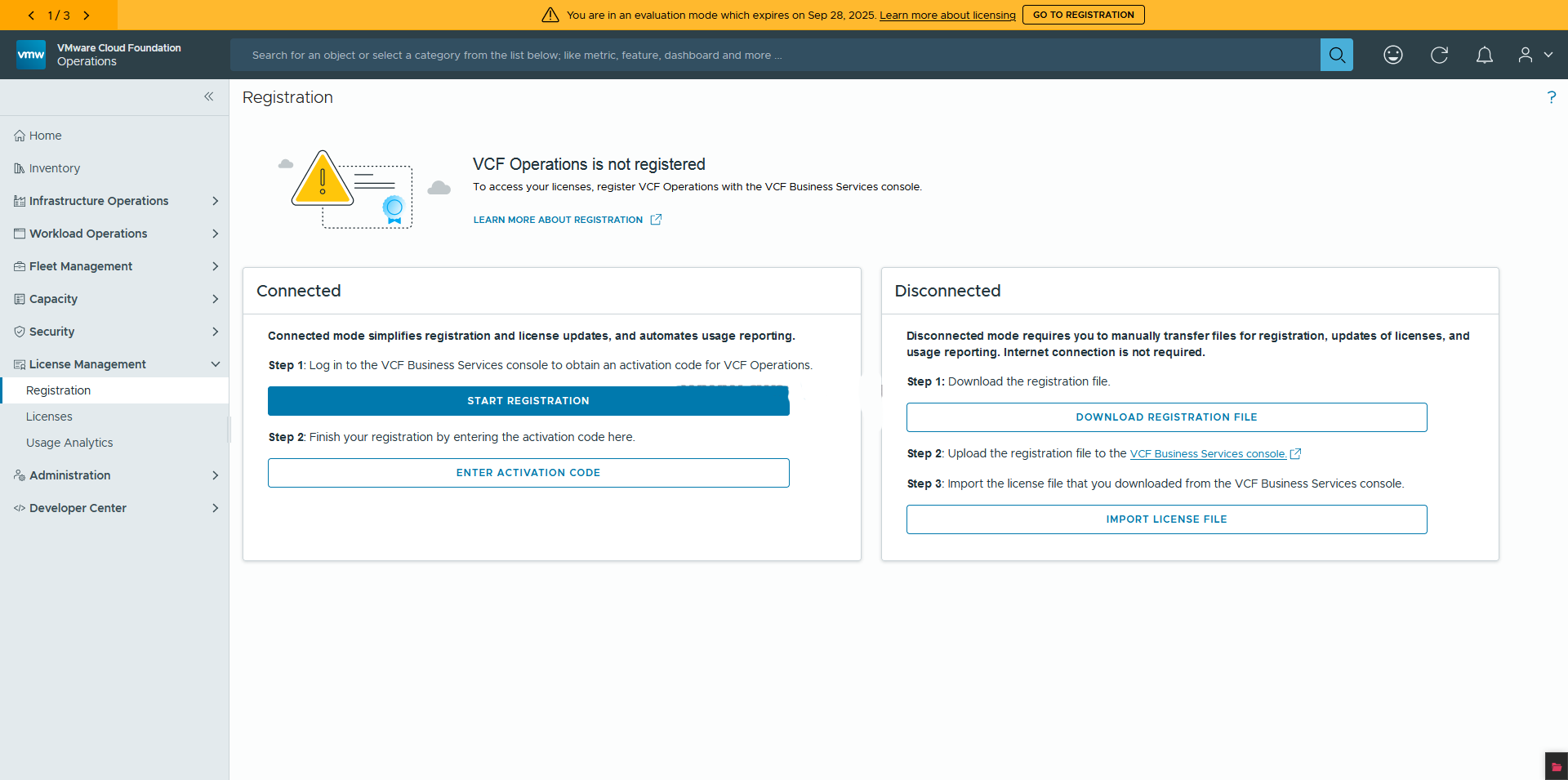Viewport: 1568px width, 780px height.
Task: Click Download Registration File button
Action: coord(1166,417)
